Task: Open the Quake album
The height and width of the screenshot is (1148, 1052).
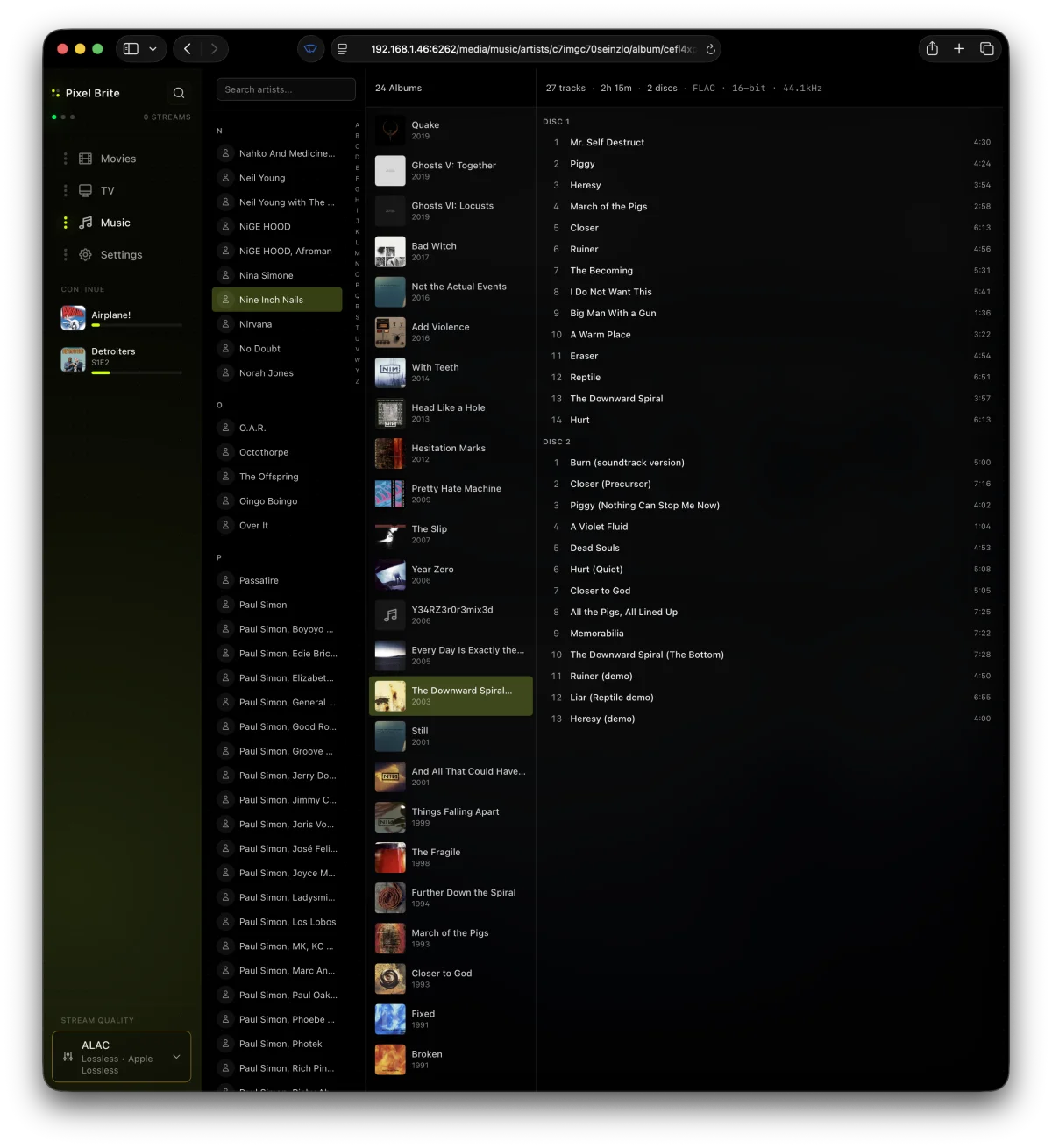Action: pyautogui.click(x=451, y=131)
